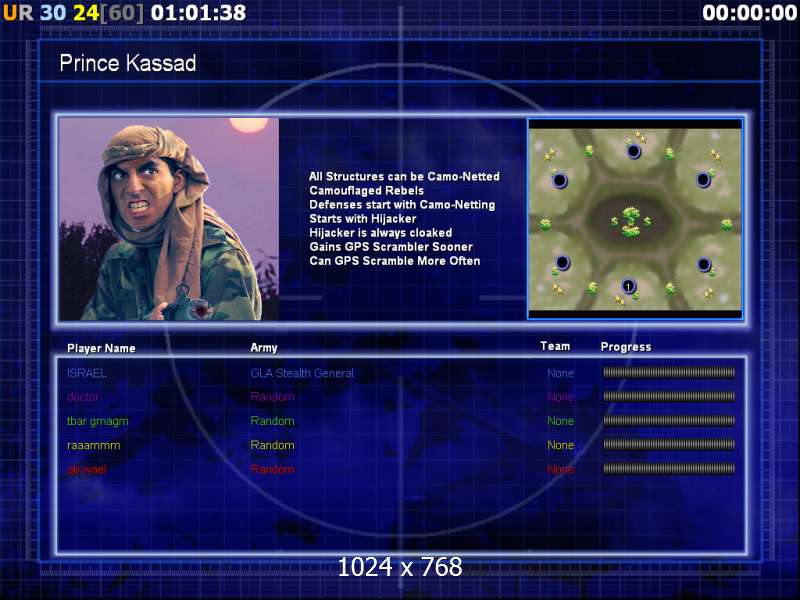
Task: Select player name raaammm
Action: [x=93, y=445]
